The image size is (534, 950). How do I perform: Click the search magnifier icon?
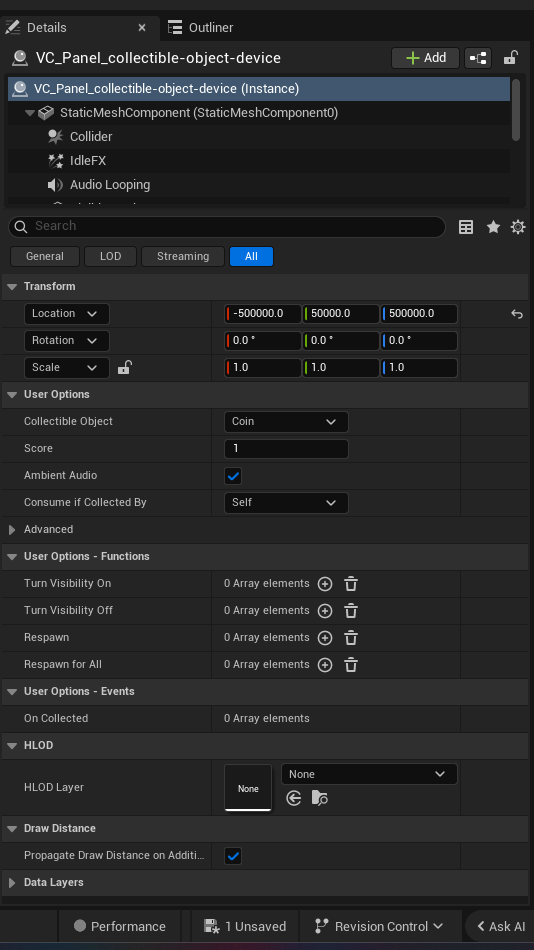coord(21,227)
